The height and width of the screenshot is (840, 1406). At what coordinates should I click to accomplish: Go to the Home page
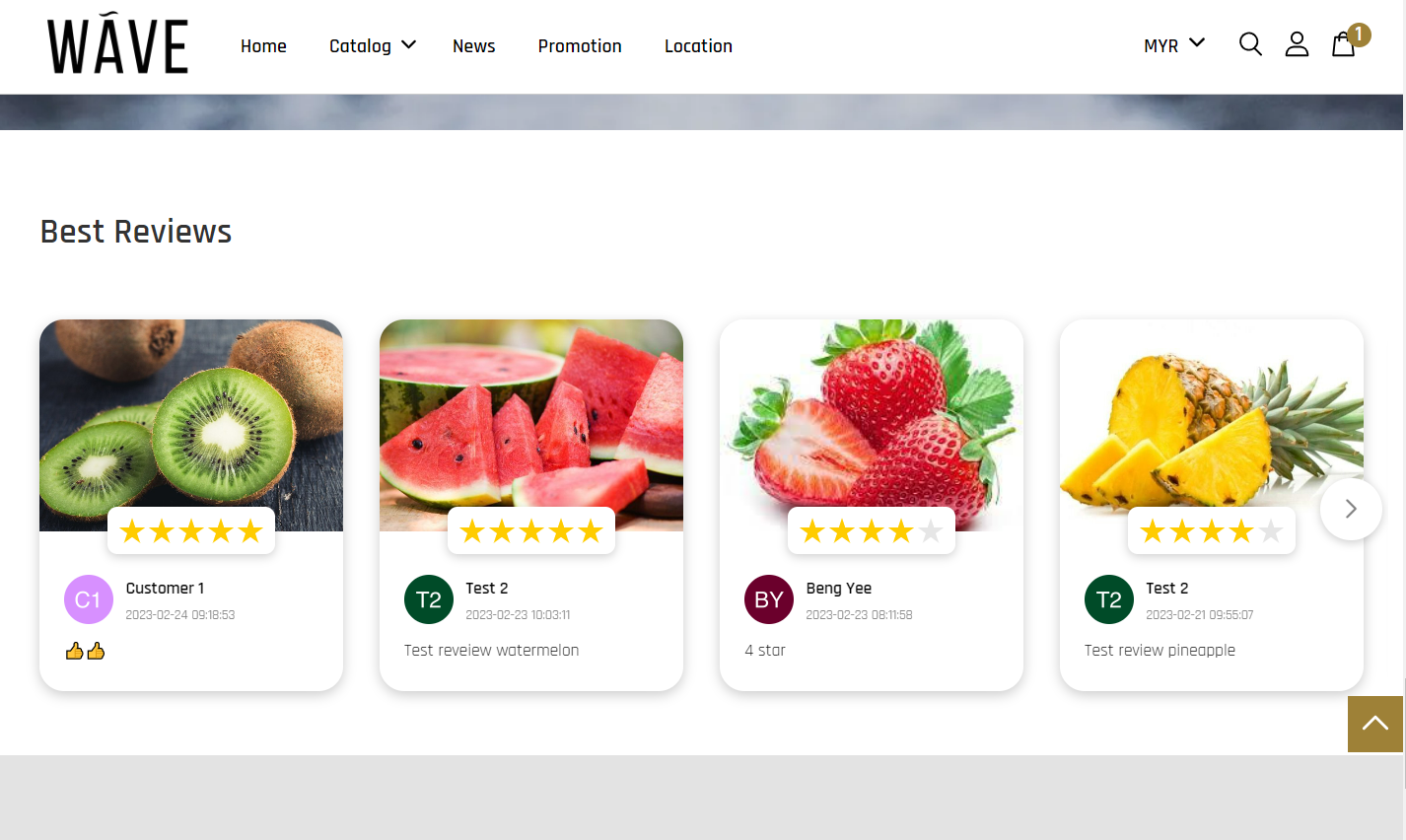[263, 45]
